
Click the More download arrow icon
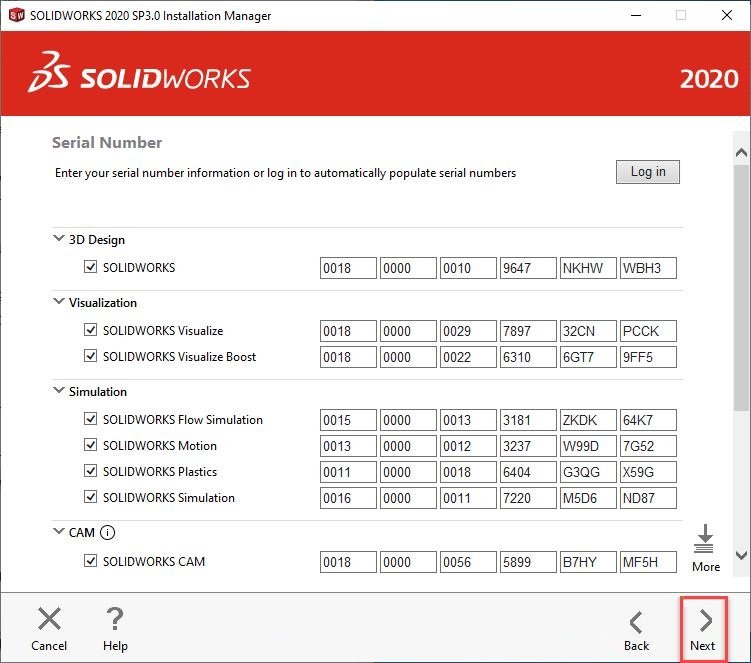click(x=704, y=538)
